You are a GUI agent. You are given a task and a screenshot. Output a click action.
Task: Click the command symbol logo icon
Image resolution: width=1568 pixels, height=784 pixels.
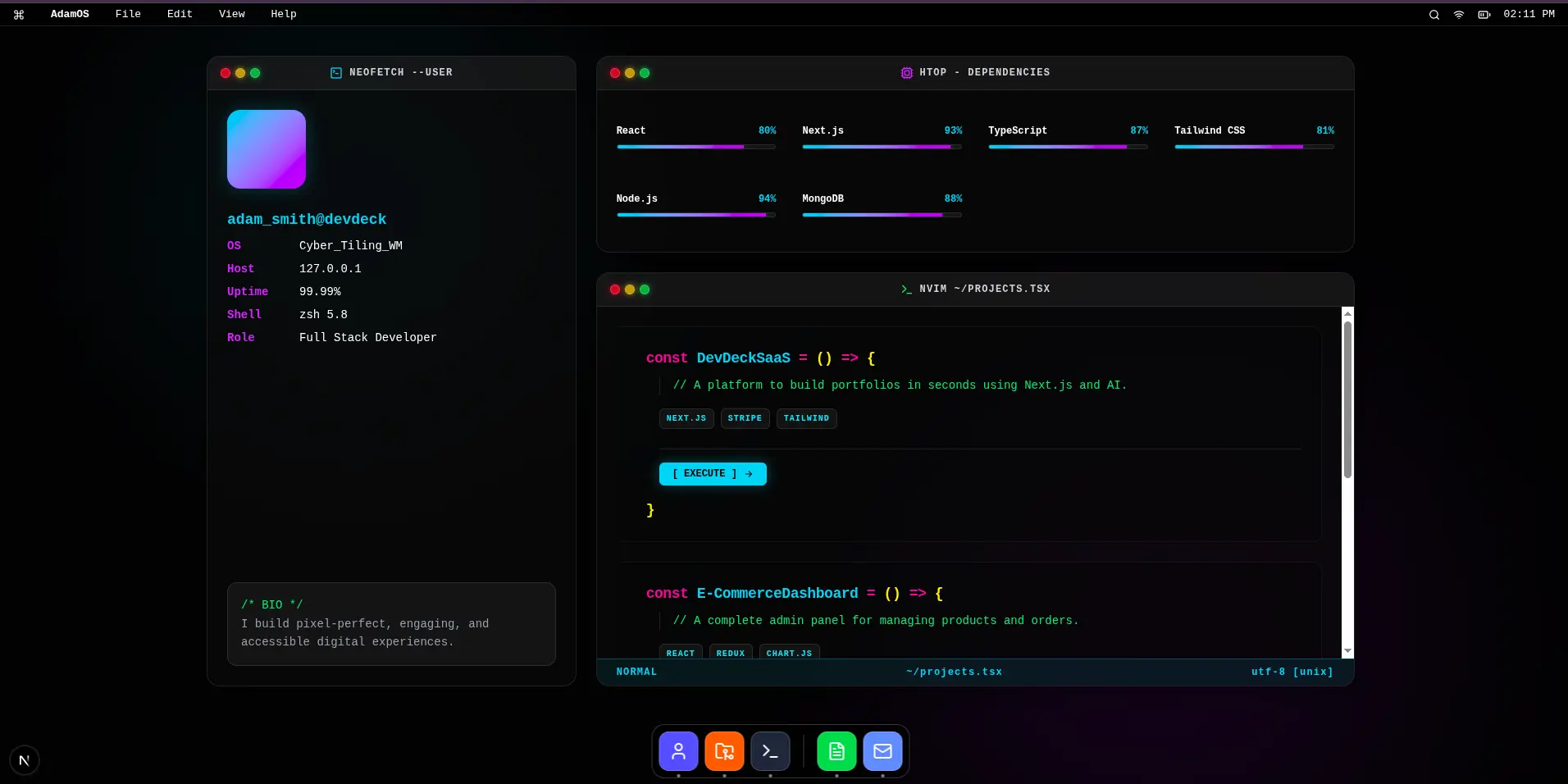[19, 15]
